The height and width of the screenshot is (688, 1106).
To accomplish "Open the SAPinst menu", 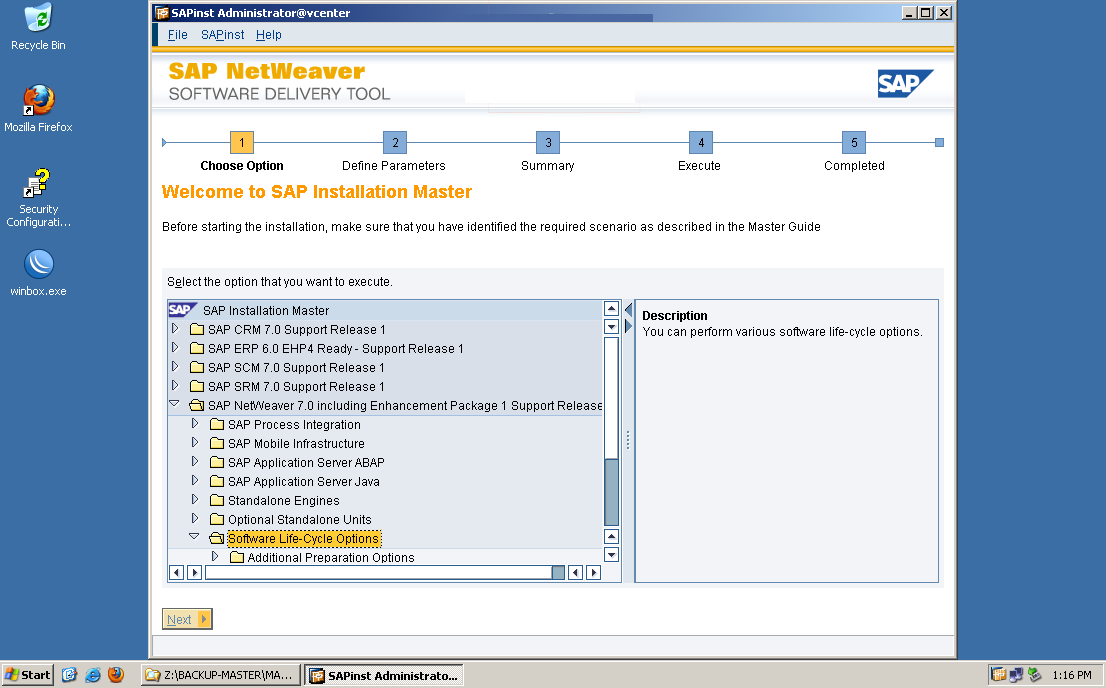I will [x=222, y=35].
